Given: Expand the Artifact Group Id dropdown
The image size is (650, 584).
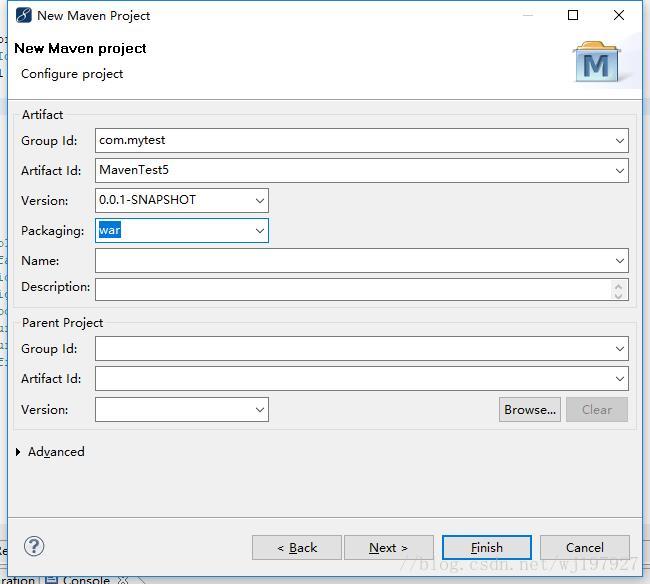Looking at the screenshot, I should click(x=620, y=141).
